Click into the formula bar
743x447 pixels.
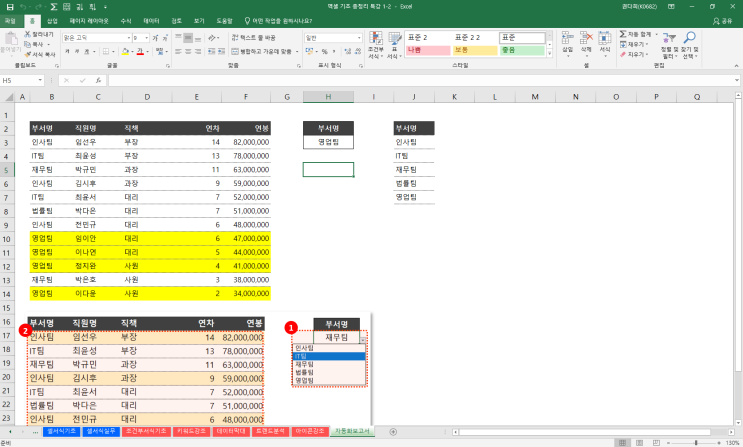(421, 81)
